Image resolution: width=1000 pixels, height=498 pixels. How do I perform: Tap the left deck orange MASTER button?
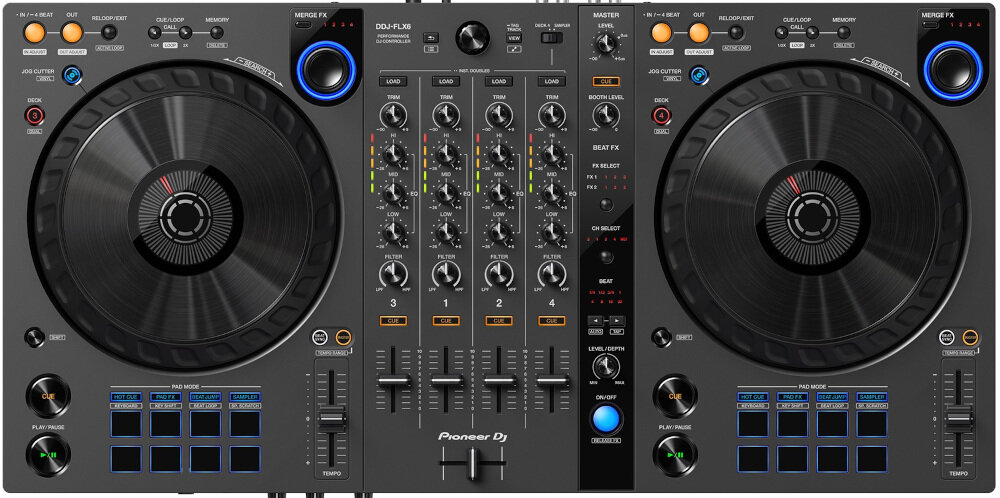click(x=344, y=337)
